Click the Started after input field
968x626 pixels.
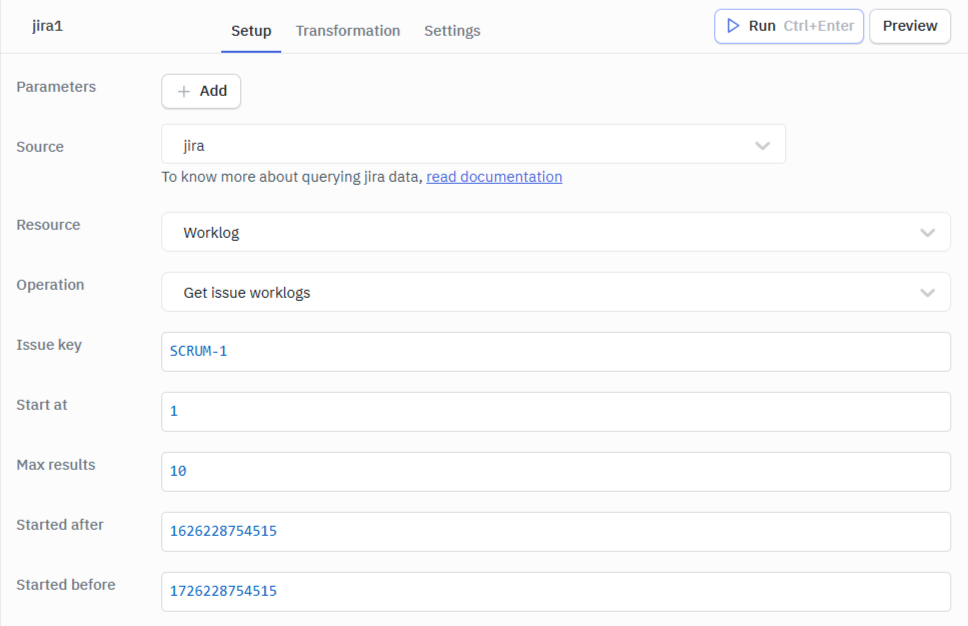pyautogui.click(x=556, y=532)
